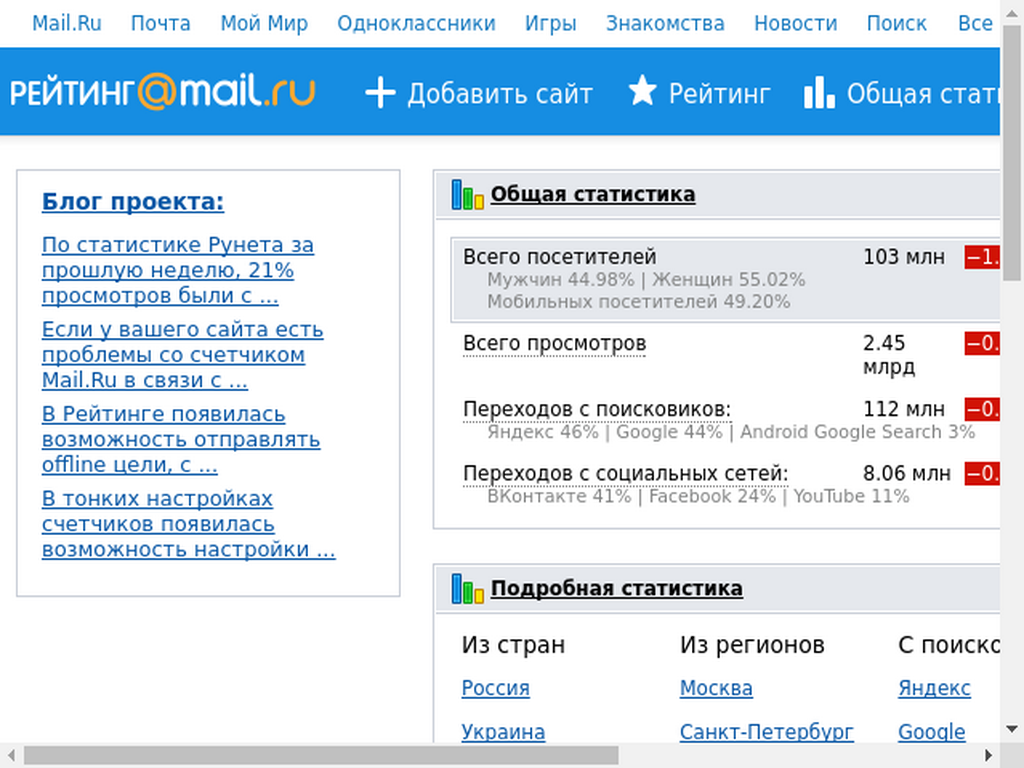This screenshot has width=1024, height=768.
Task: Open the Украина country link
Action: point(503,732)
